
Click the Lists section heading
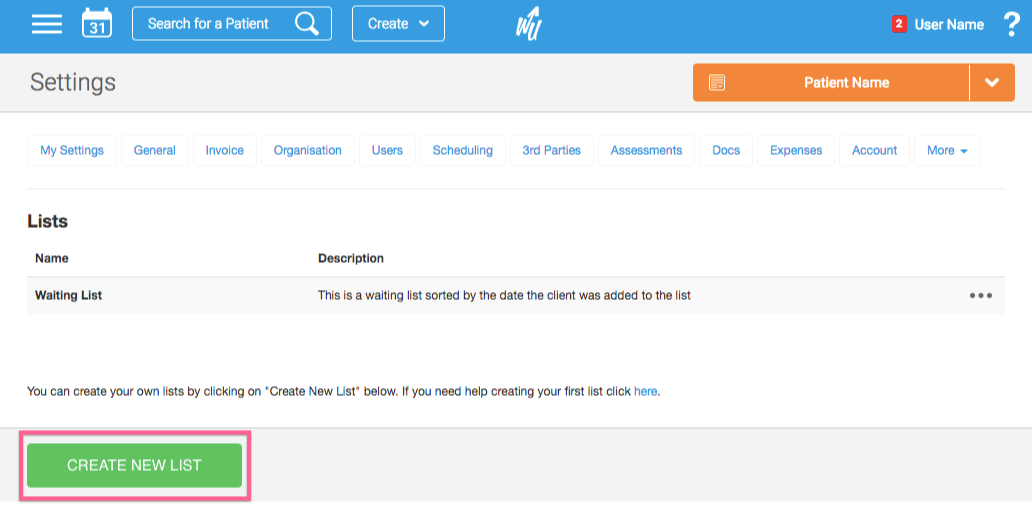tap(47, 221)
